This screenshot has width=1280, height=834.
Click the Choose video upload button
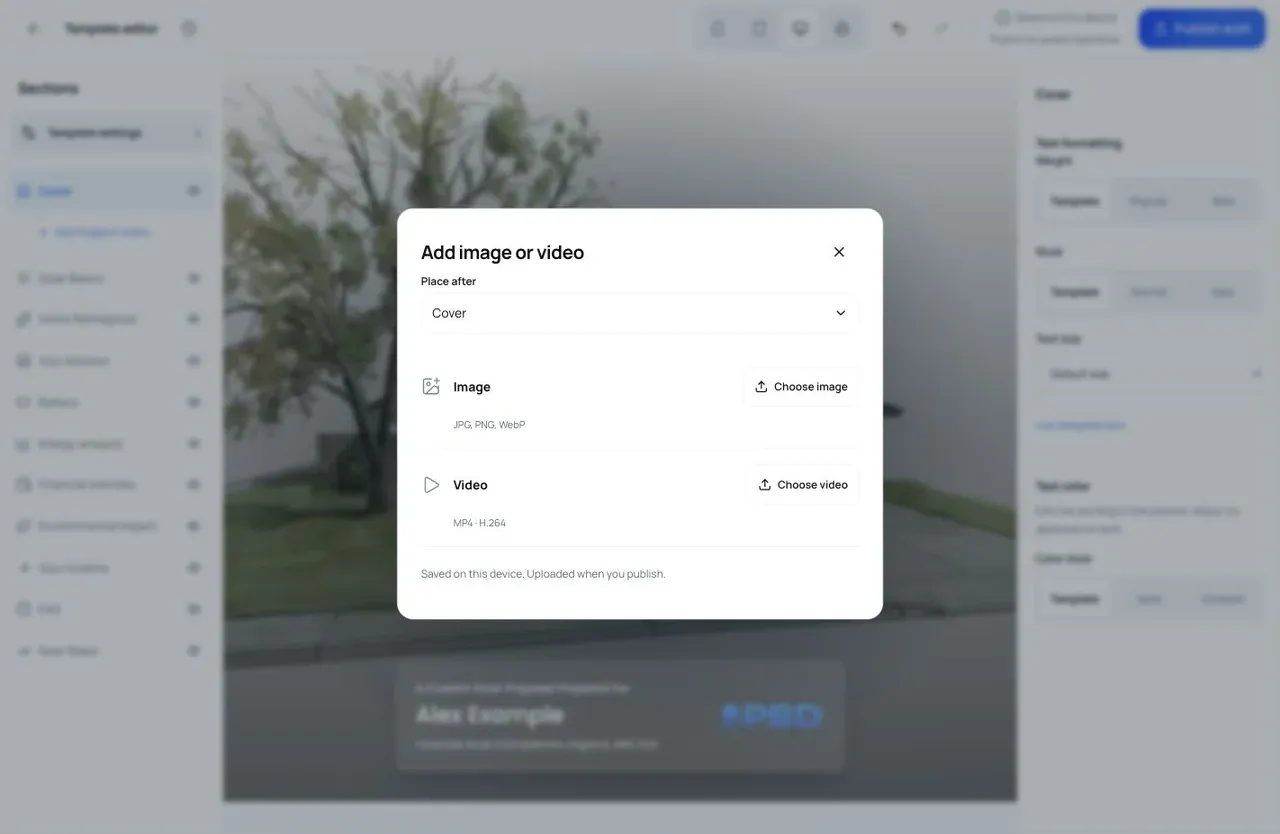click(803, 485)
